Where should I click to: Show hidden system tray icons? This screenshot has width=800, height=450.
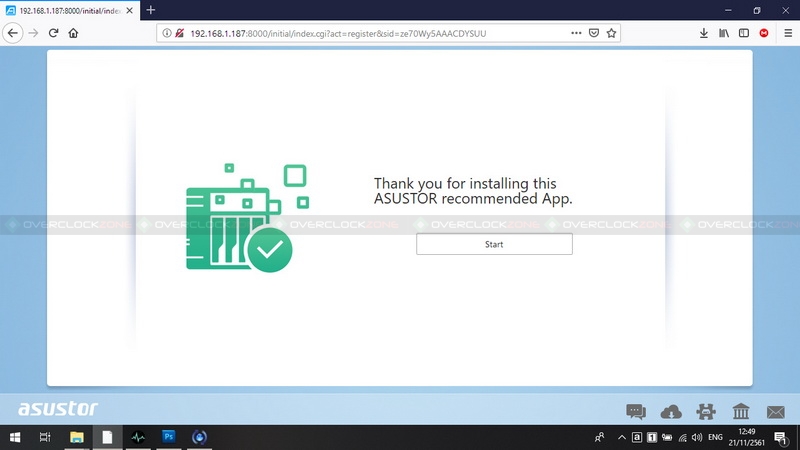(622, 437)
